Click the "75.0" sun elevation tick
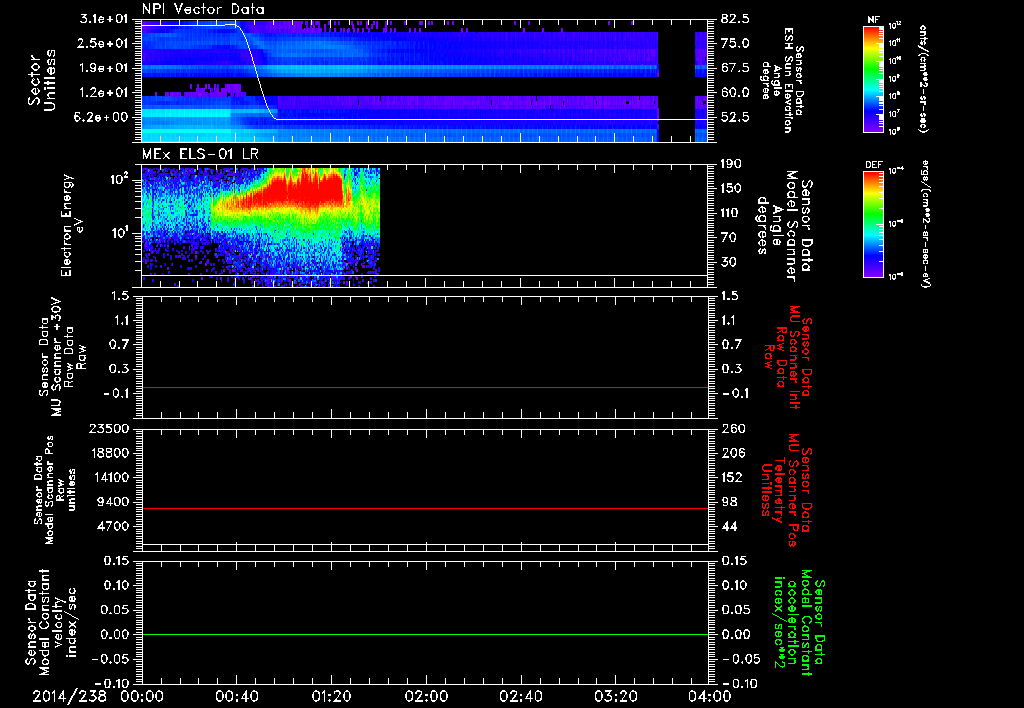 pos(735,43)
